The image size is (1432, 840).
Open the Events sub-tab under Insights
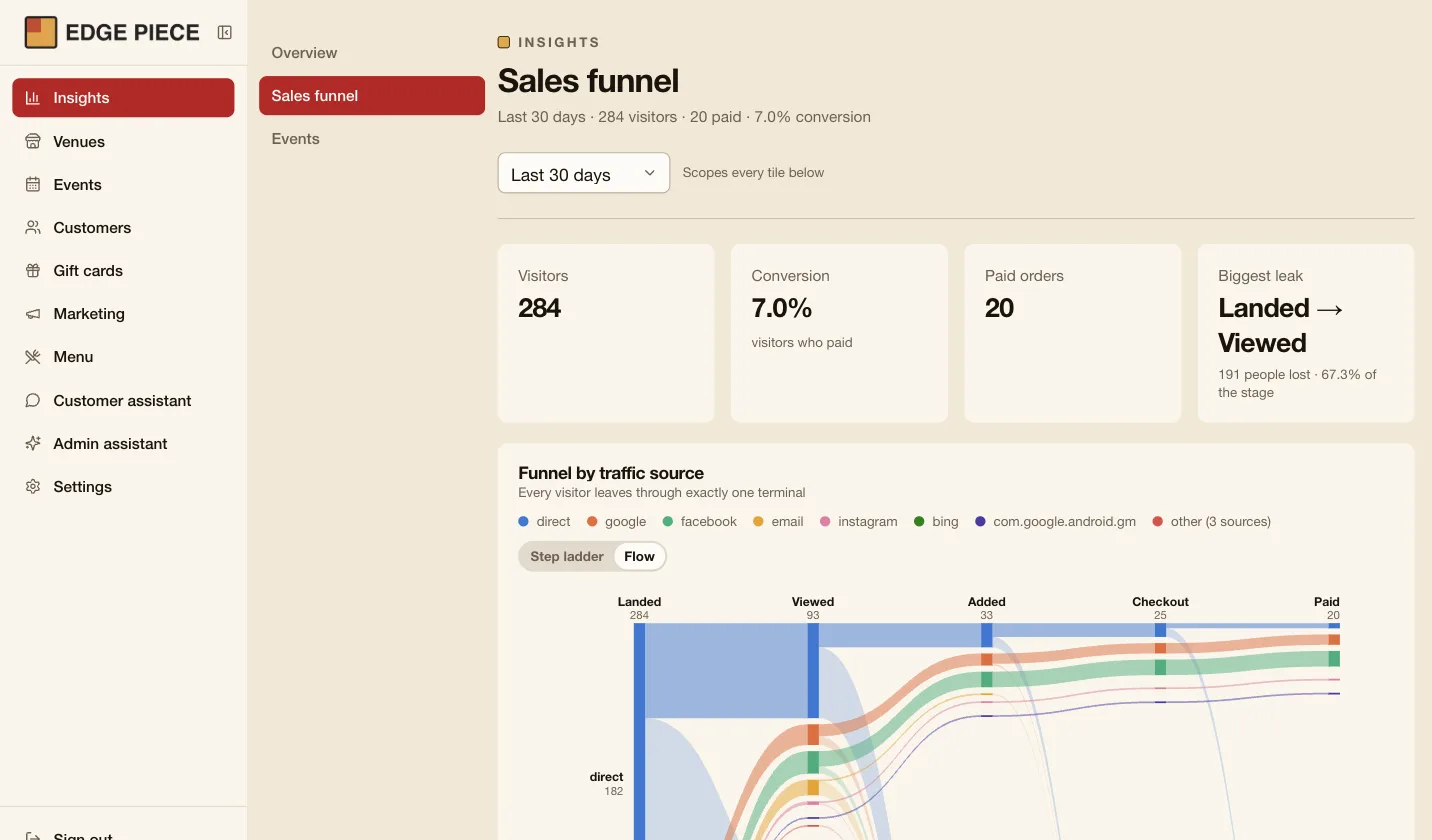click(372, 138)
